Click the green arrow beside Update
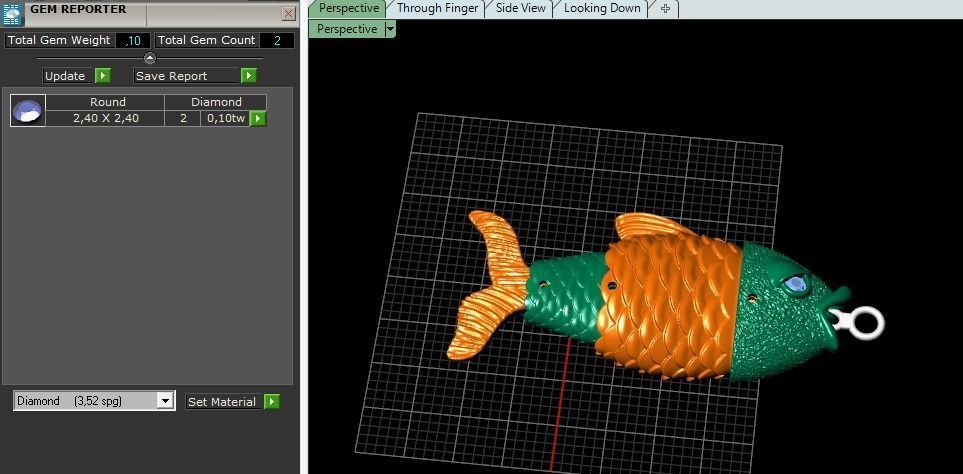963x474 pixels. [103, 76]
